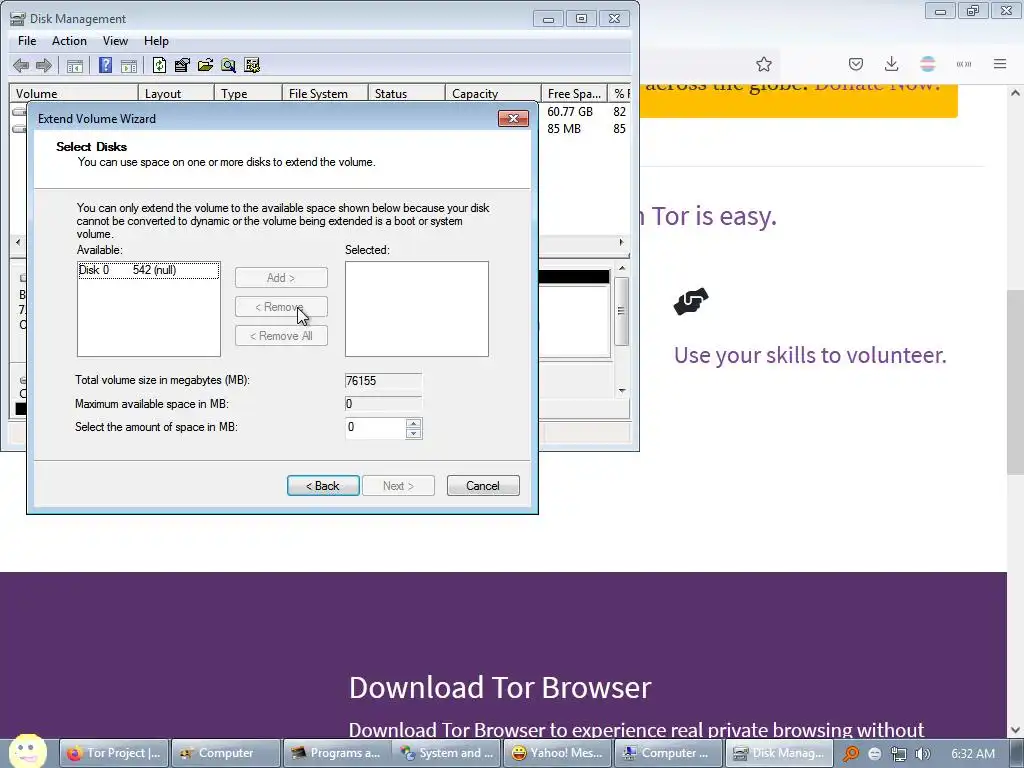Viewport: 1024px width, 768px height.
Task: Click the settings list toolbar icon
Action: pos(251,65)
